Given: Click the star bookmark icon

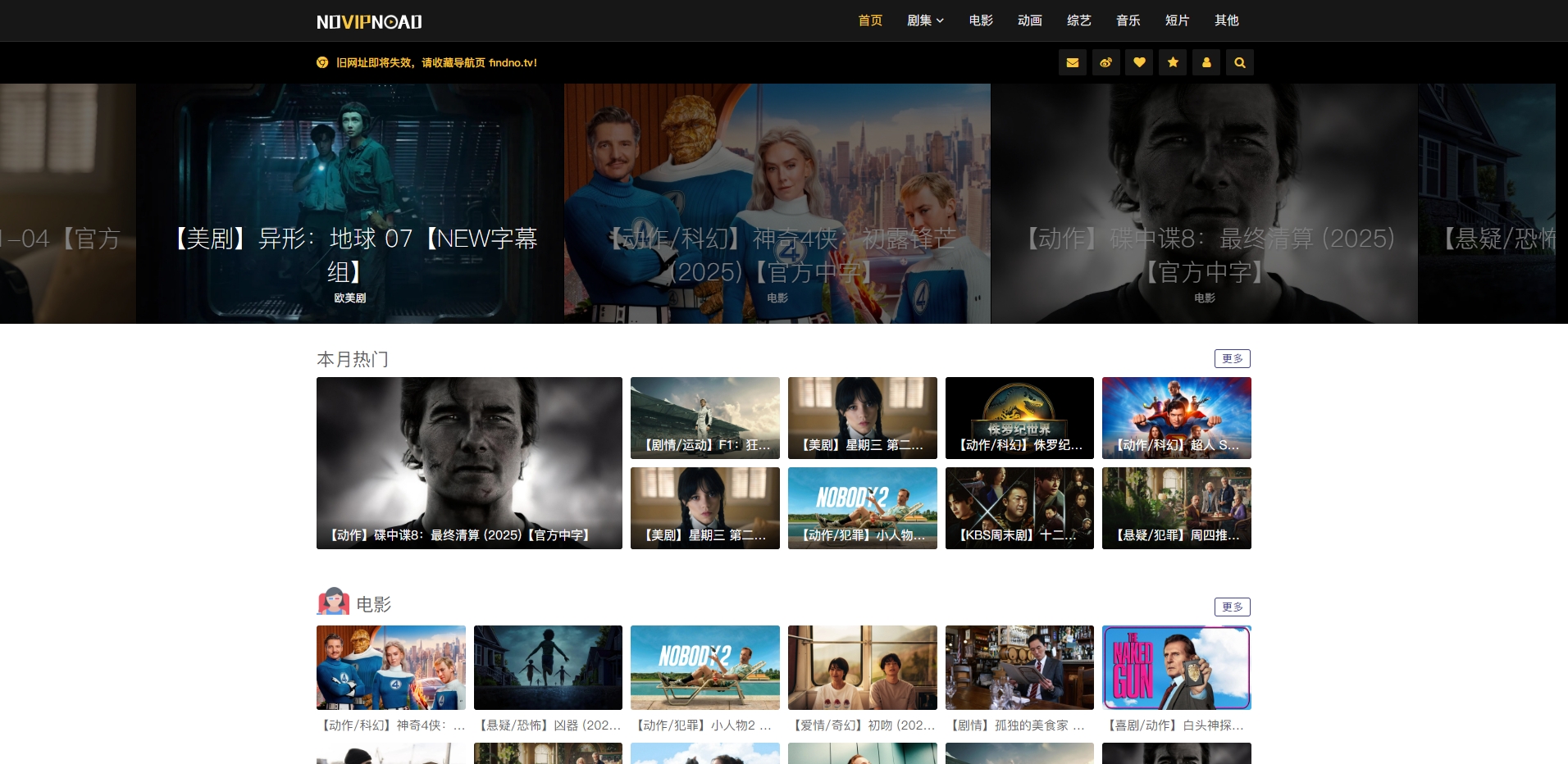Looking at the screenshot, I should click(x=1173, y=62).
